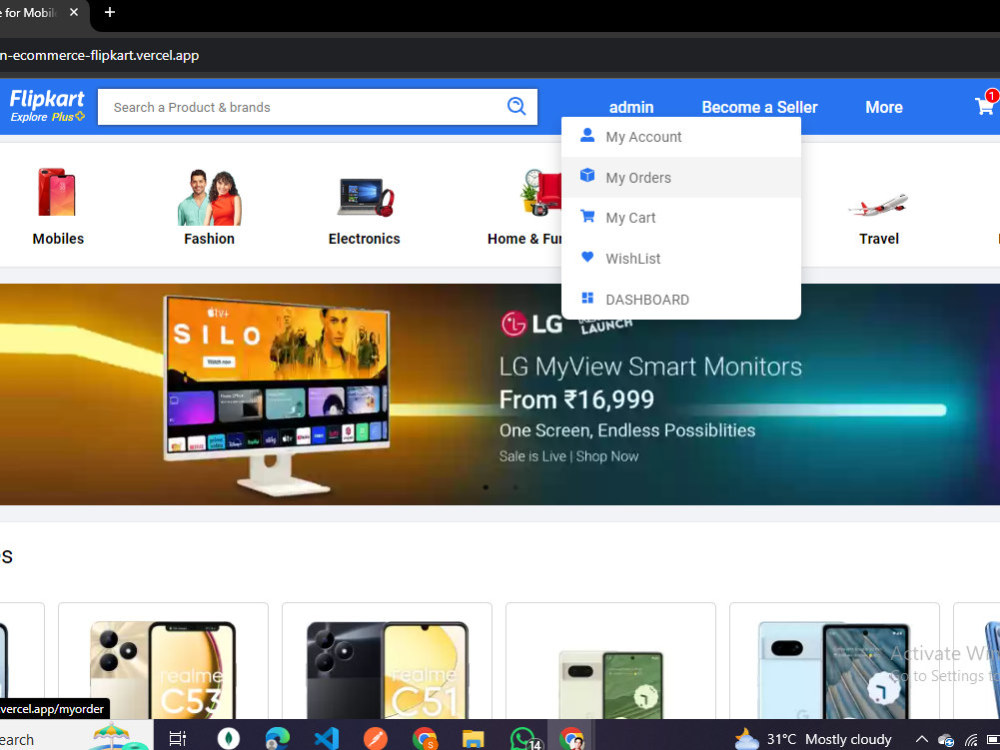
Task: Open the realme C53 product card
Action: (x=163, y=661)
